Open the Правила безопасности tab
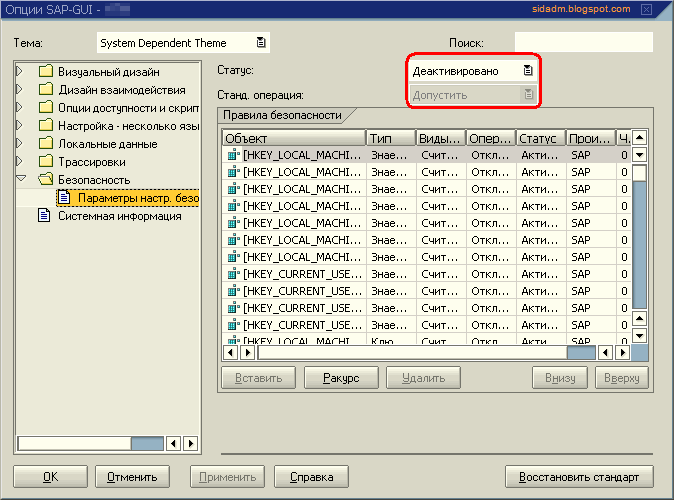This screenshot has height=500, width=674. point(282,115)
